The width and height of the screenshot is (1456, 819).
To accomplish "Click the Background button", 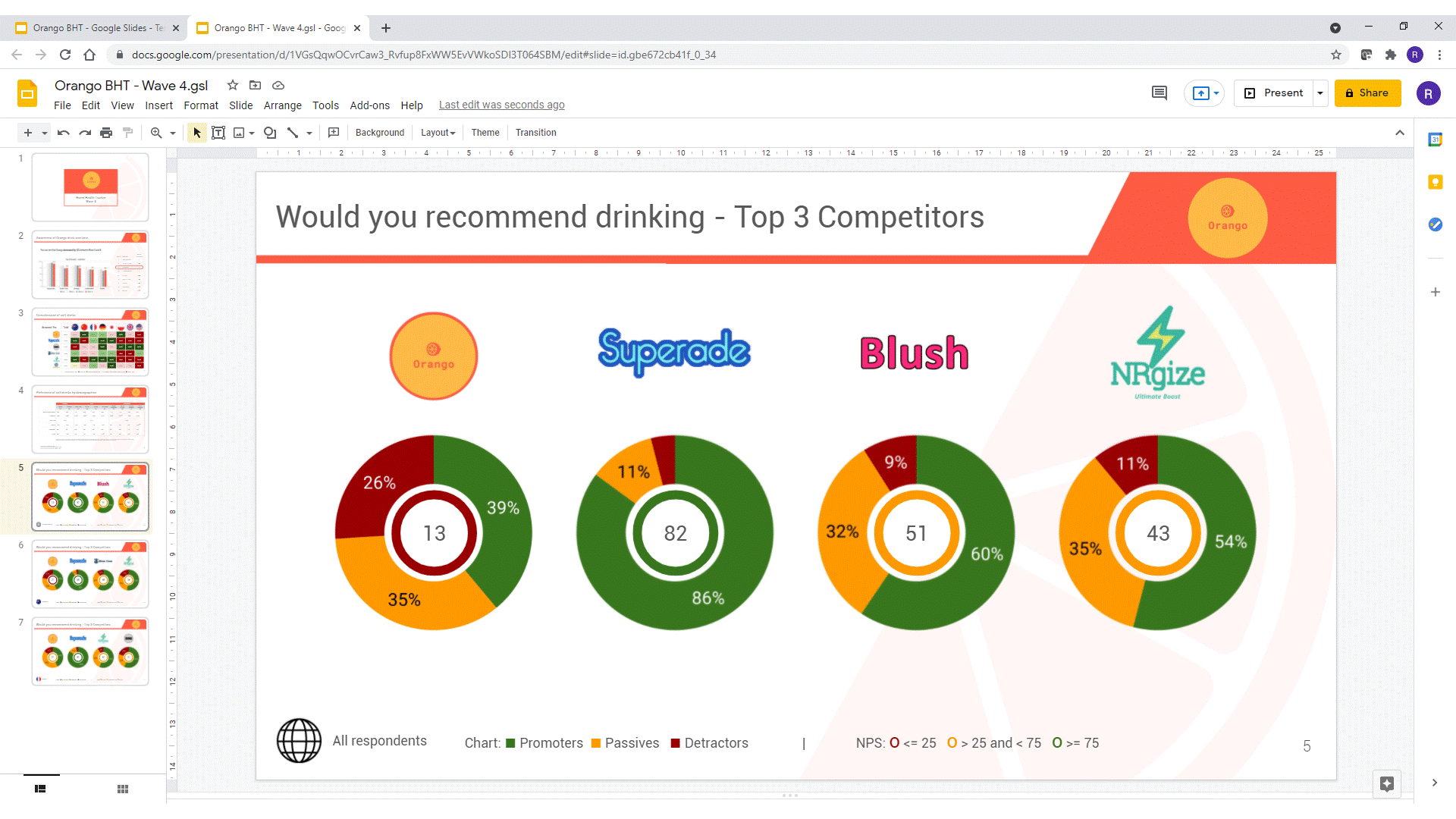I will pyautogui.click(x=380, y=133).
